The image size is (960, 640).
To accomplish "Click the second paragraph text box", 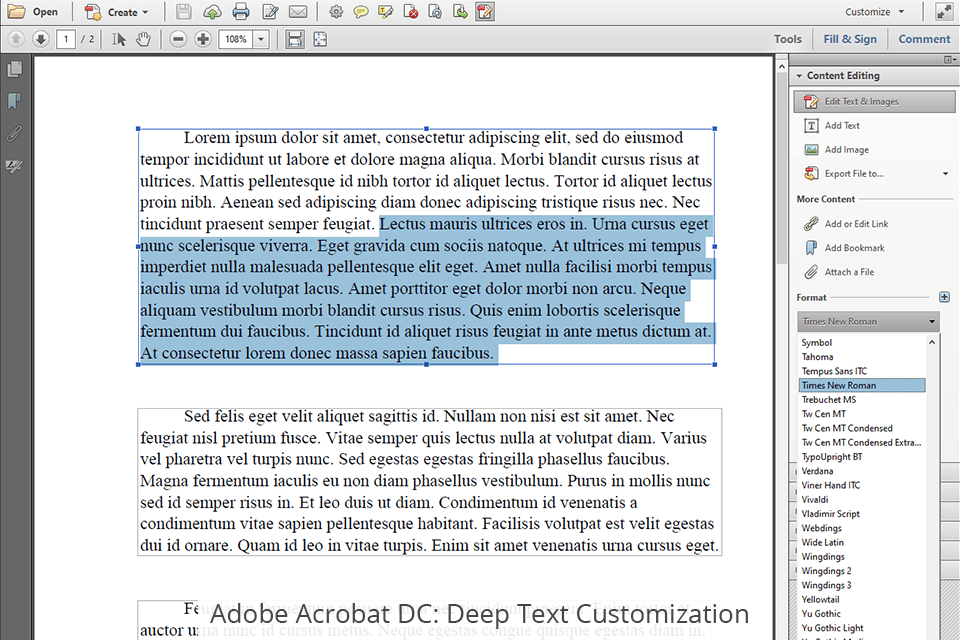I will click(429, 481).
